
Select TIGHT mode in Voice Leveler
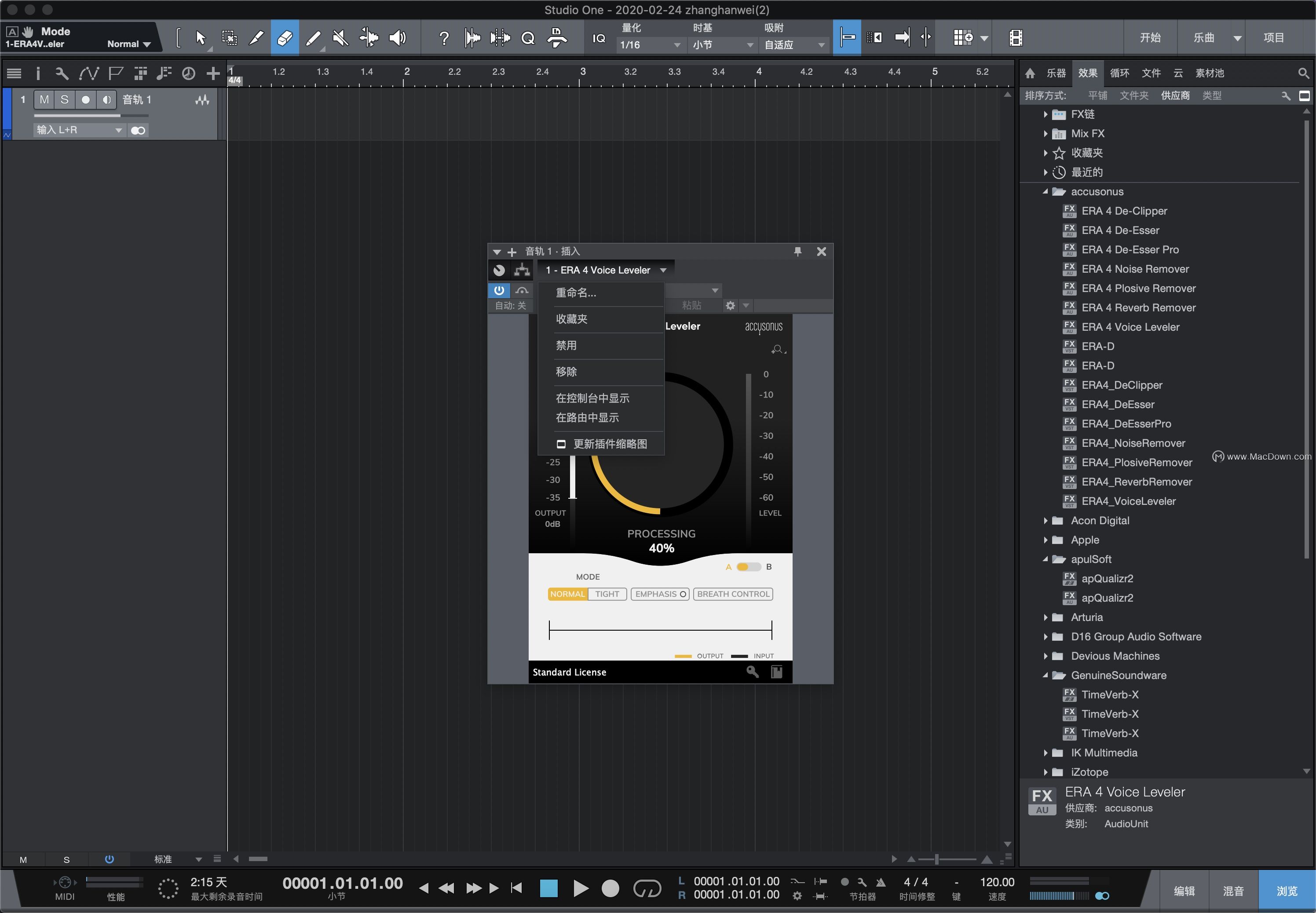coord(607,594)
